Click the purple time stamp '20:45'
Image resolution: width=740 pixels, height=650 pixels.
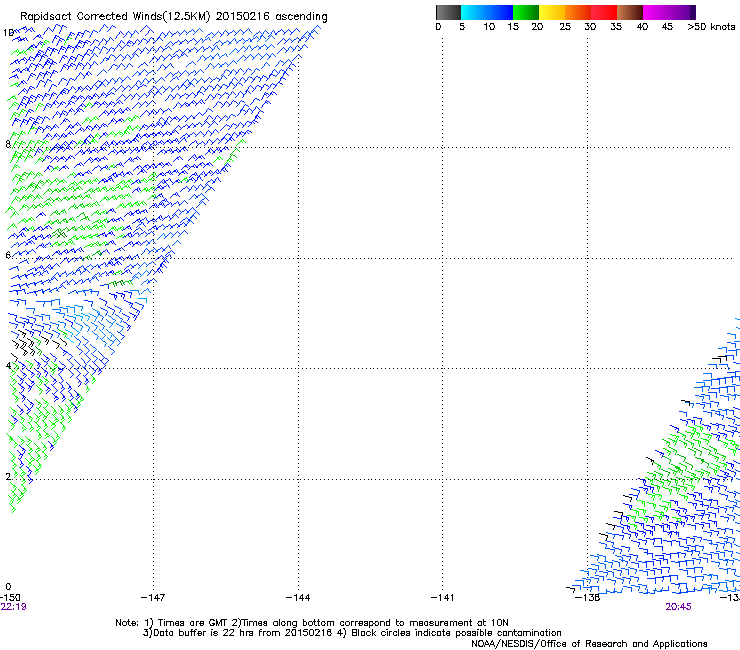point(678,607)
